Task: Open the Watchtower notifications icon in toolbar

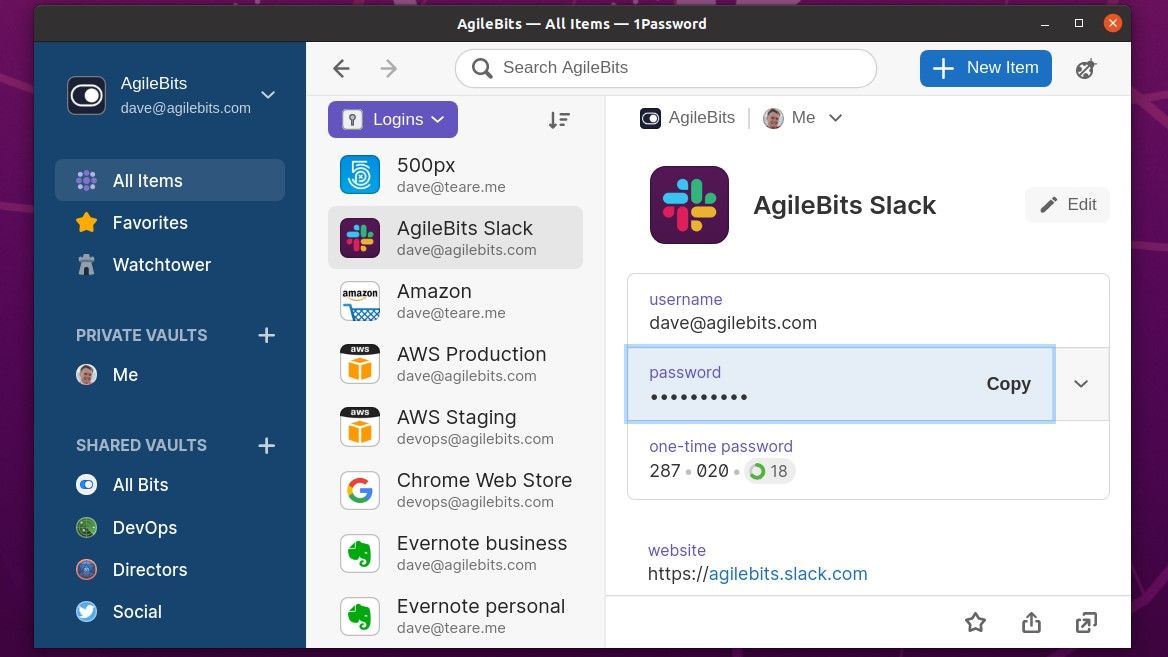Action: click(x=1086, y=69)
